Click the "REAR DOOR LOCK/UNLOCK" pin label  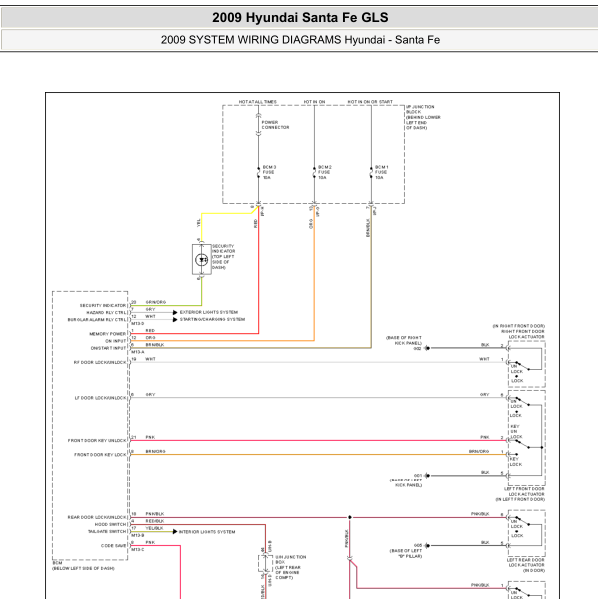(97, 517)
